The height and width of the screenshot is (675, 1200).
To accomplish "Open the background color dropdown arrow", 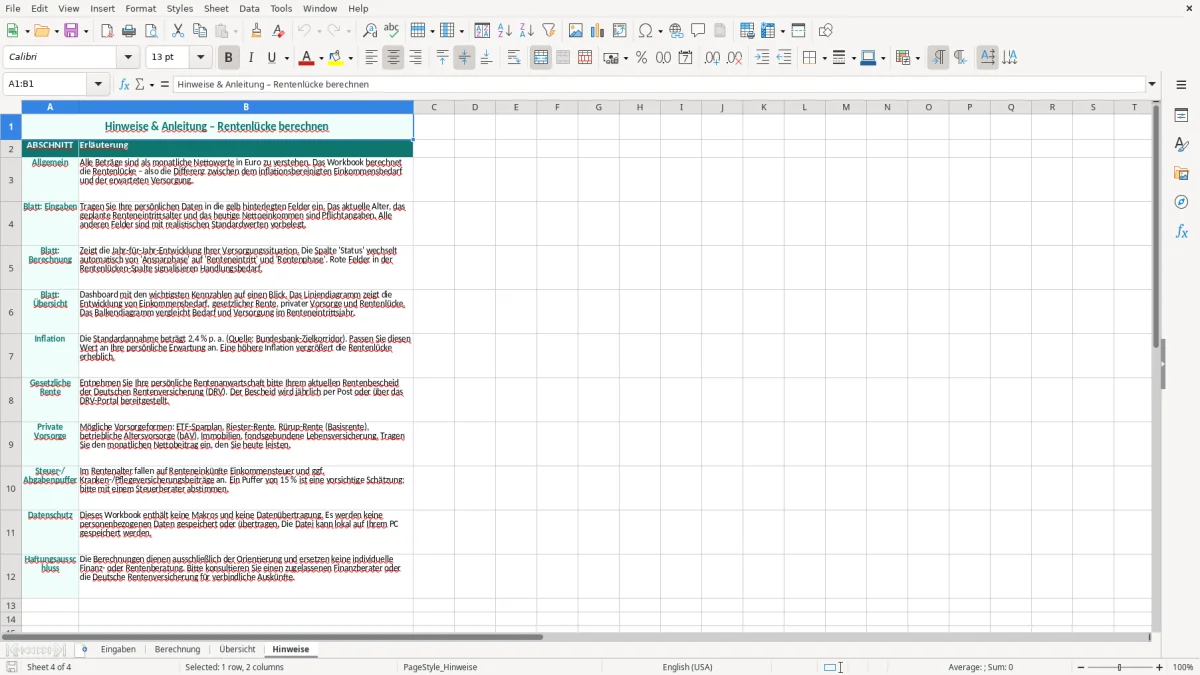I will pyautogui.click(x=352, y=58).
